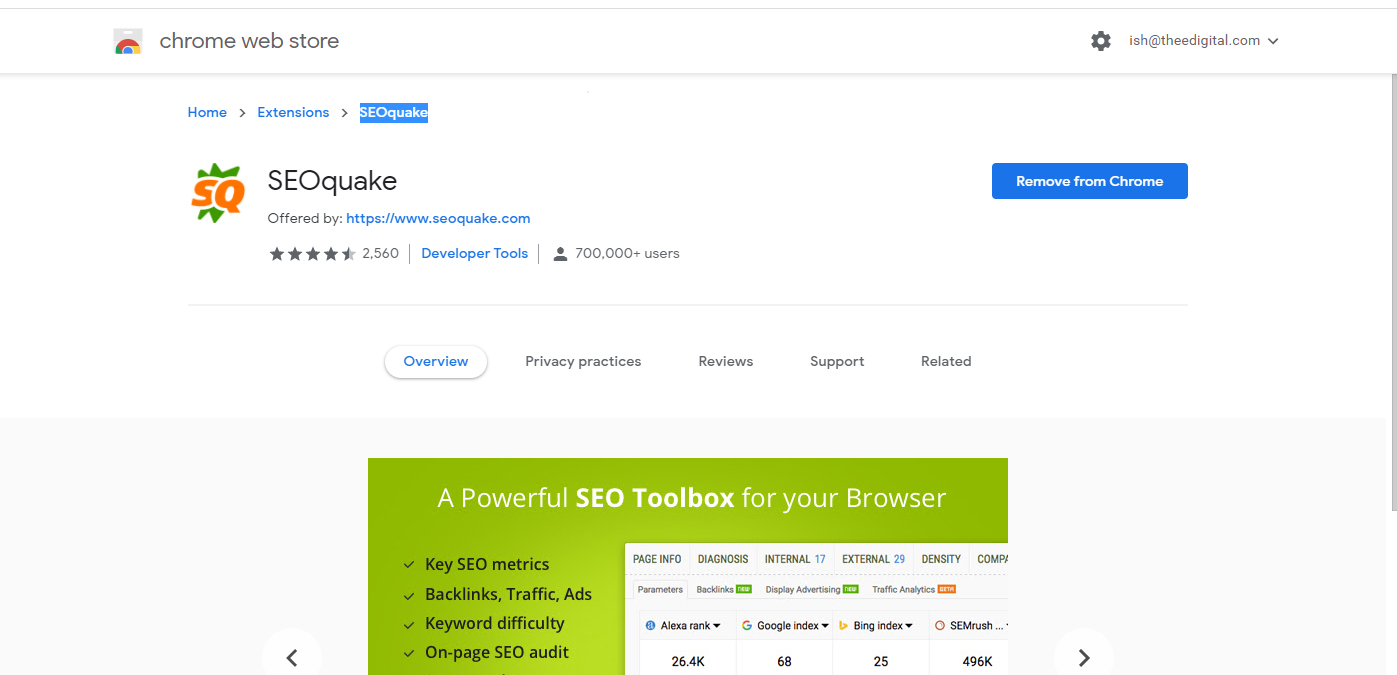The height and width of the screenshot is (675, 1397).
Task: Click the first rating star
Action: pos(277,253)
